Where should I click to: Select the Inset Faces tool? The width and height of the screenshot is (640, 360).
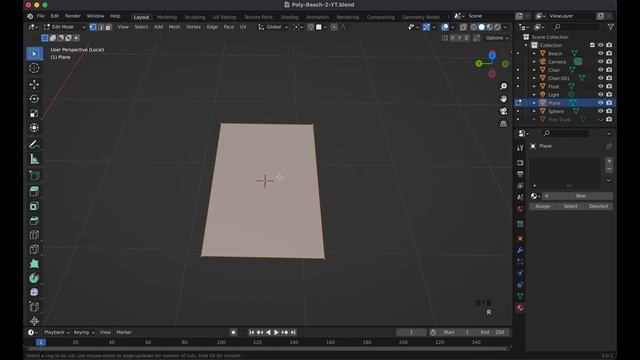point(34,206)
